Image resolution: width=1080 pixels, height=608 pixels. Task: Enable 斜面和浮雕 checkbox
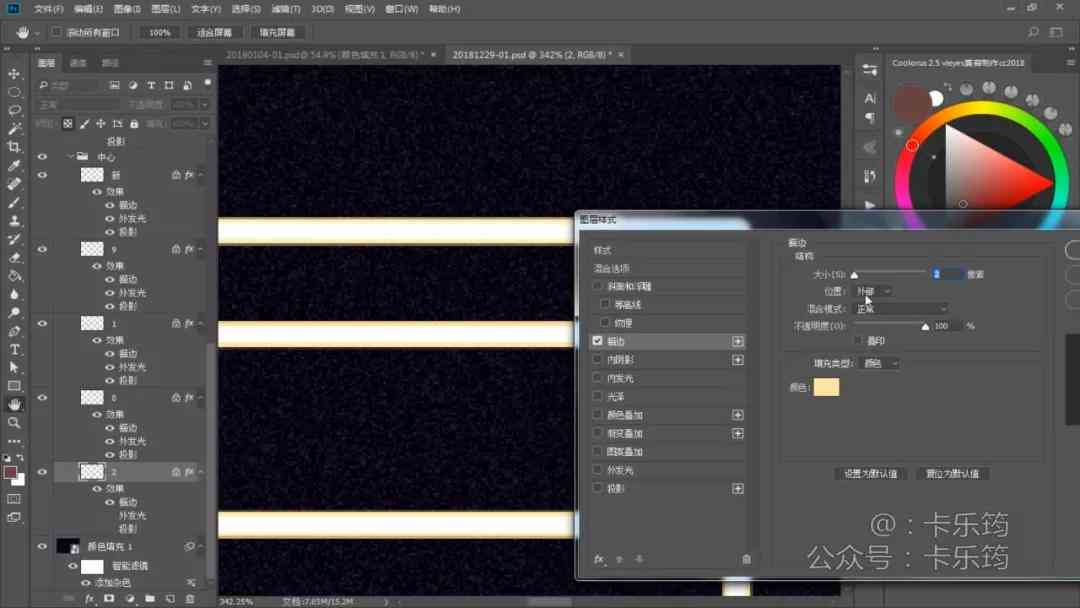[597, 286]
